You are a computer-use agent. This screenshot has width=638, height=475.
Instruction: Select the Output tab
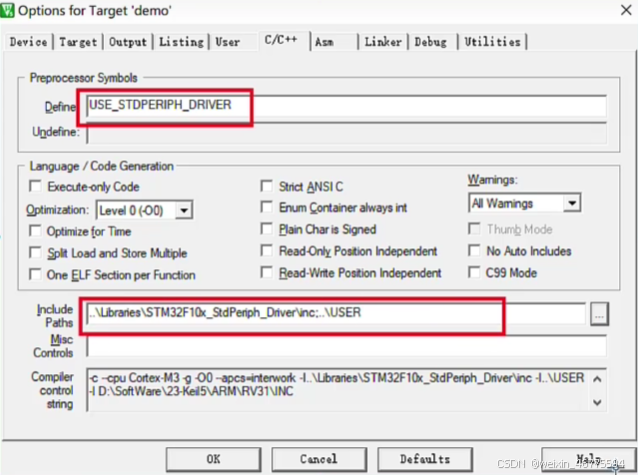pos(128,42)
